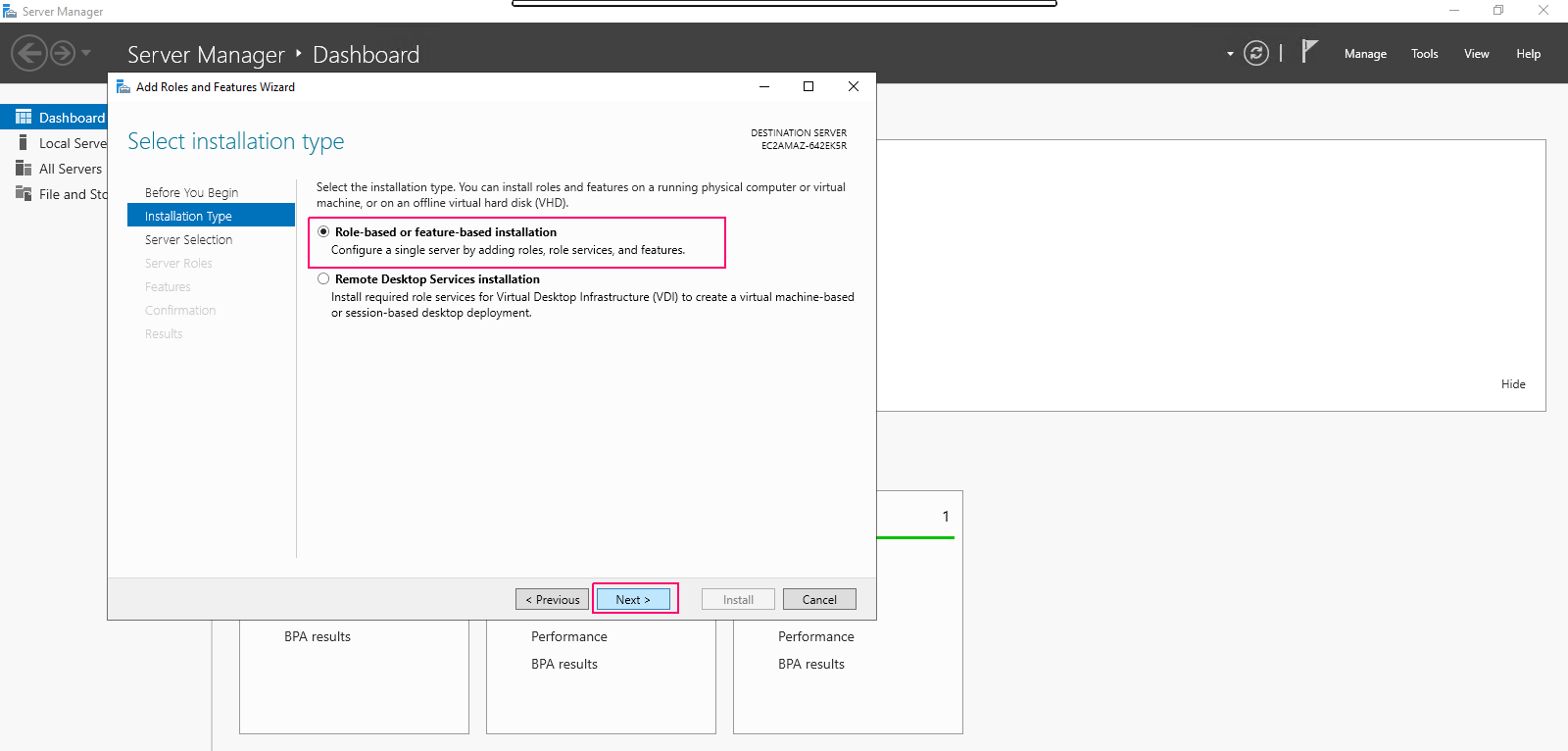This screenshot has height=751, width=1568.
Task: Click the Cancel button in wizard
Action: point(819,599)
